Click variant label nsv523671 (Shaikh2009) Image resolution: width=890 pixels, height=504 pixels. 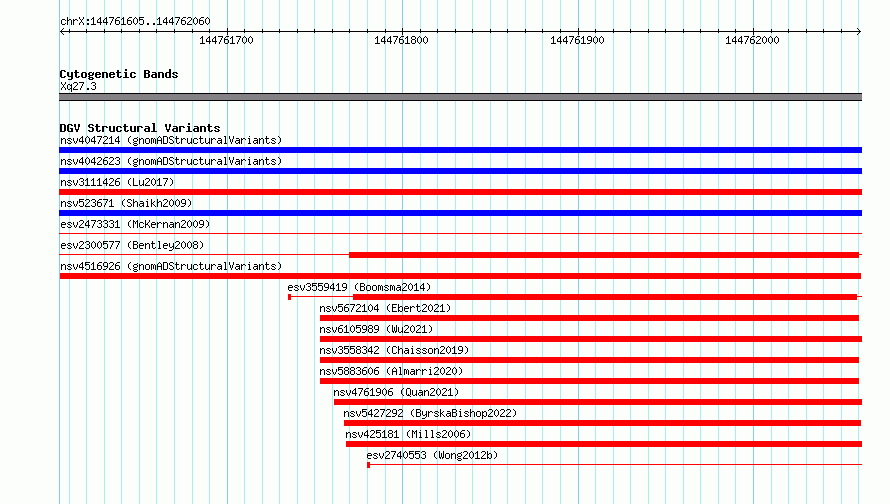pos(126,203)
